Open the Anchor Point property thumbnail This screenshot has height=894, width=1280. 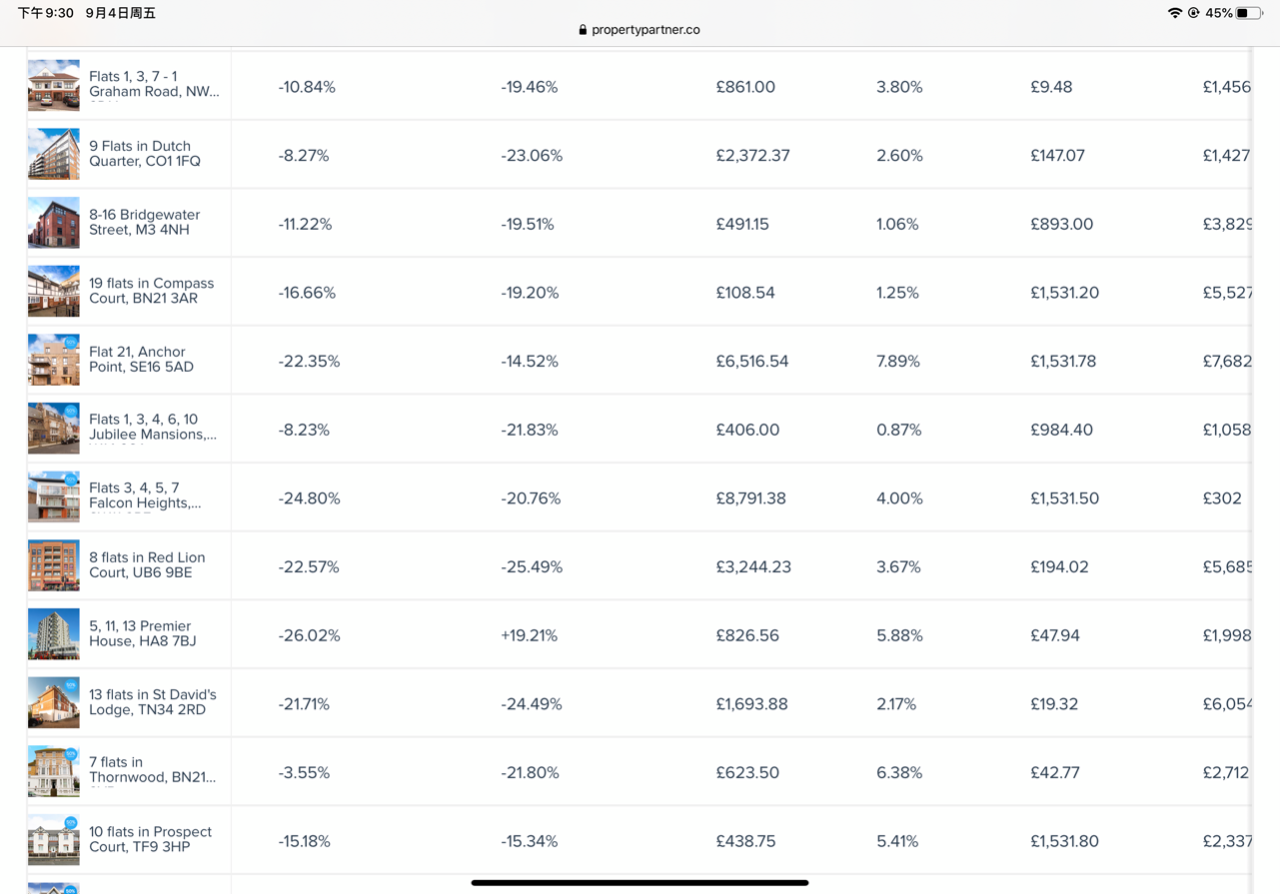tap(54, 360)
